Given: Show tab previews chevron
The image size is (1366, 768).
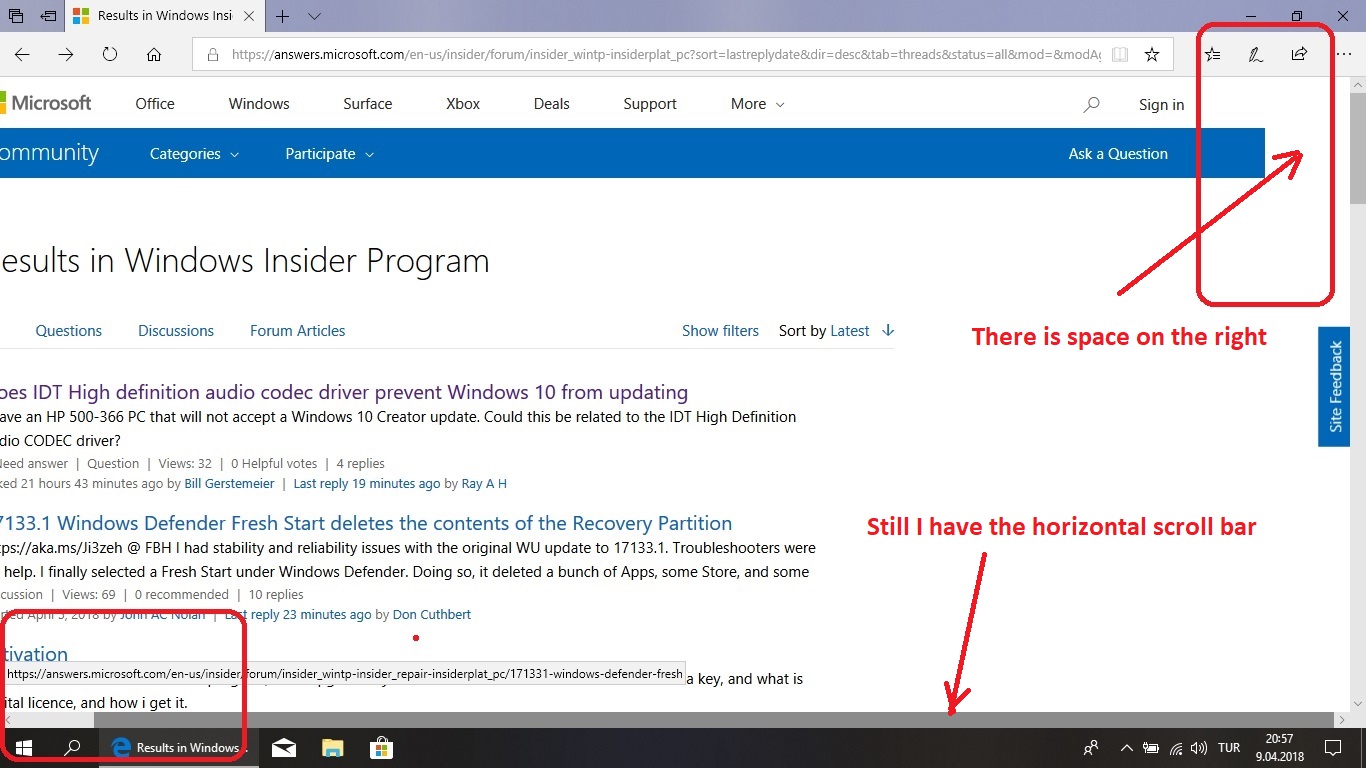Looking at the screenshot, I should coord(315,16).
